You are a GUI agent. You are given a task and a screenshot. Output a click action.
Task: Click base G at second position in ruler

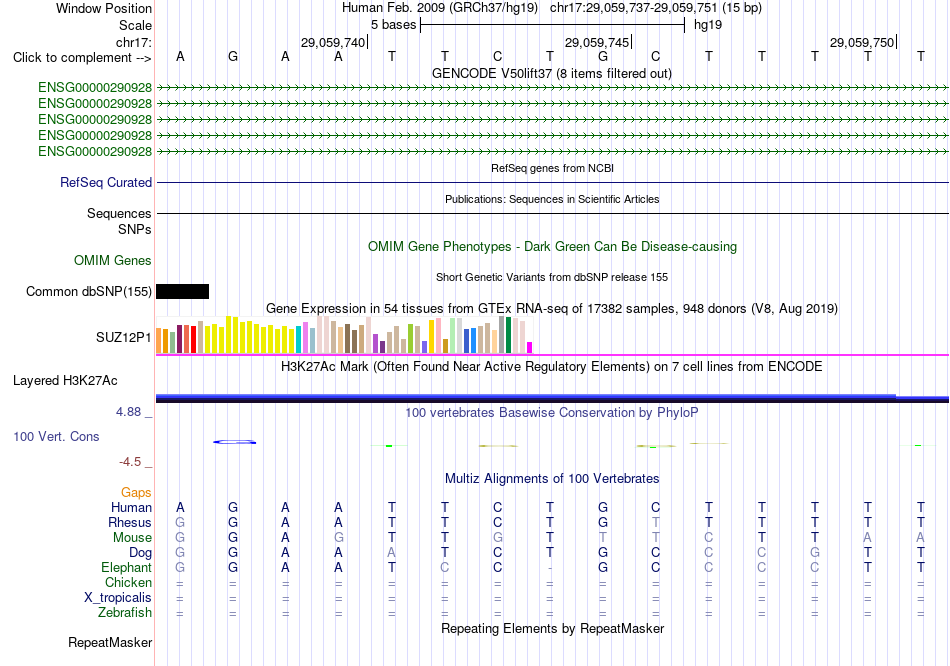(233, 56)
